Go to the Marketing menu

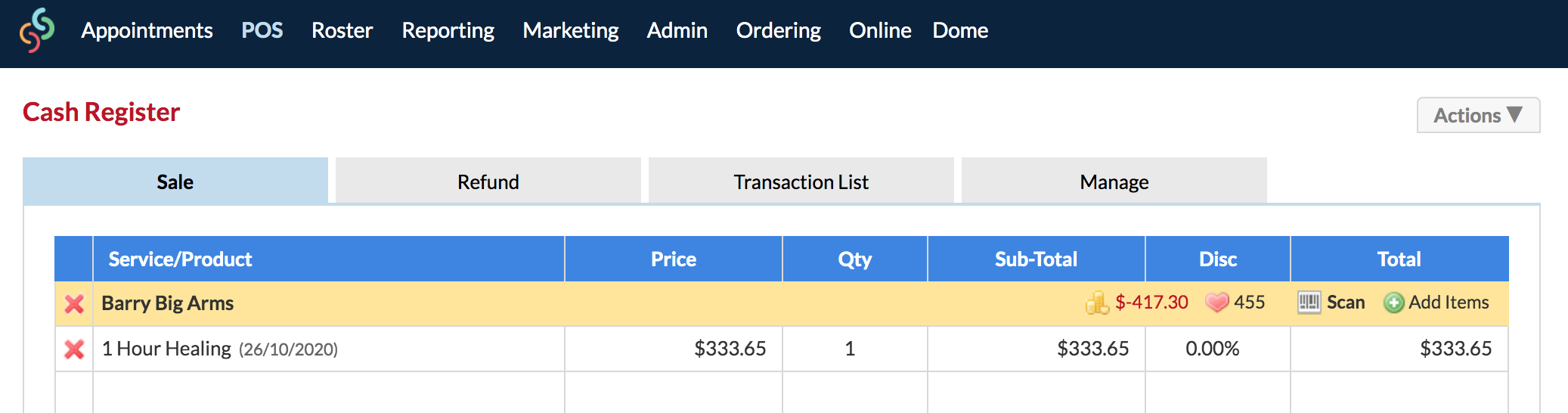click(571, 30)
